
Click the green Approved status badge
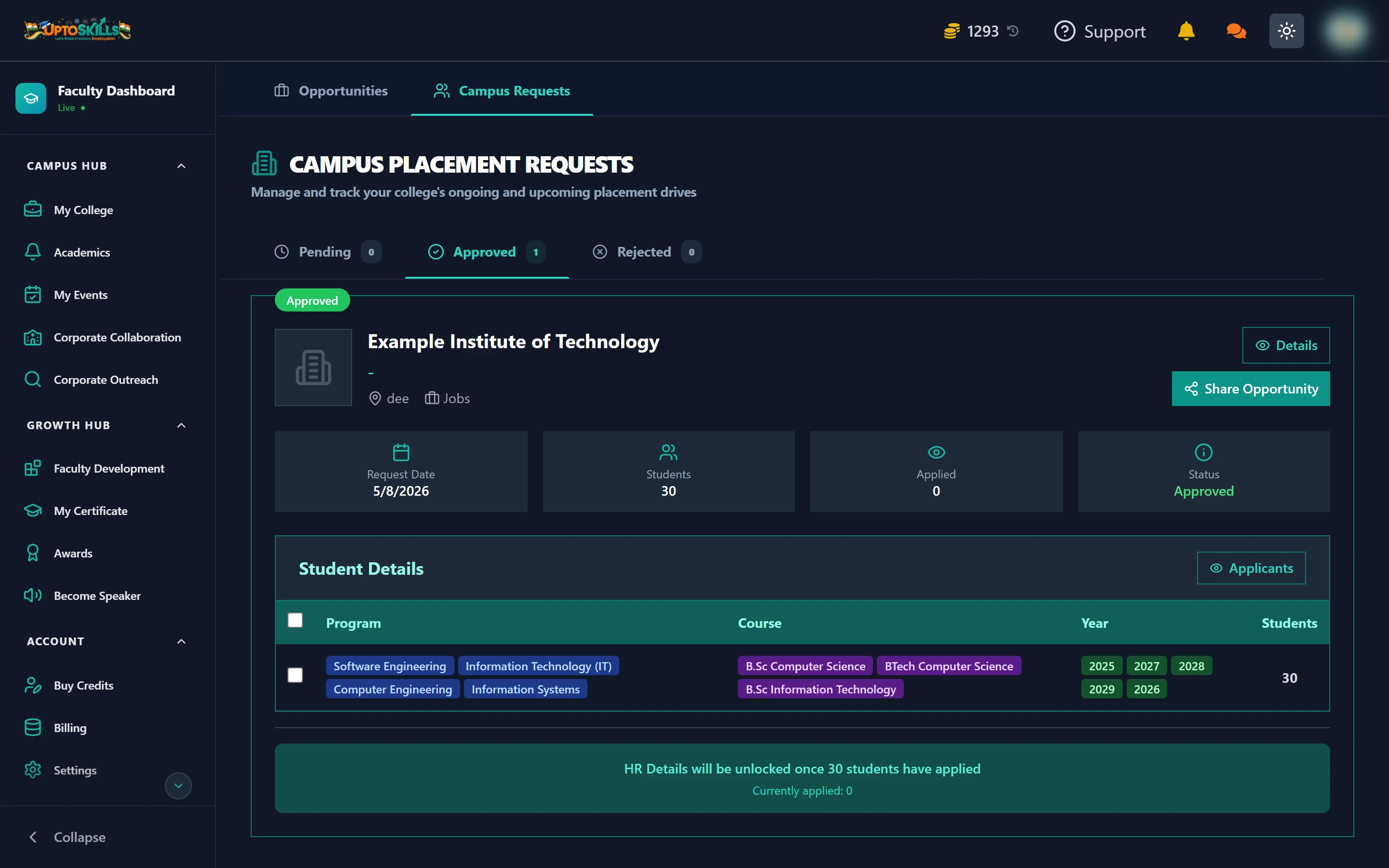(312, 300)
